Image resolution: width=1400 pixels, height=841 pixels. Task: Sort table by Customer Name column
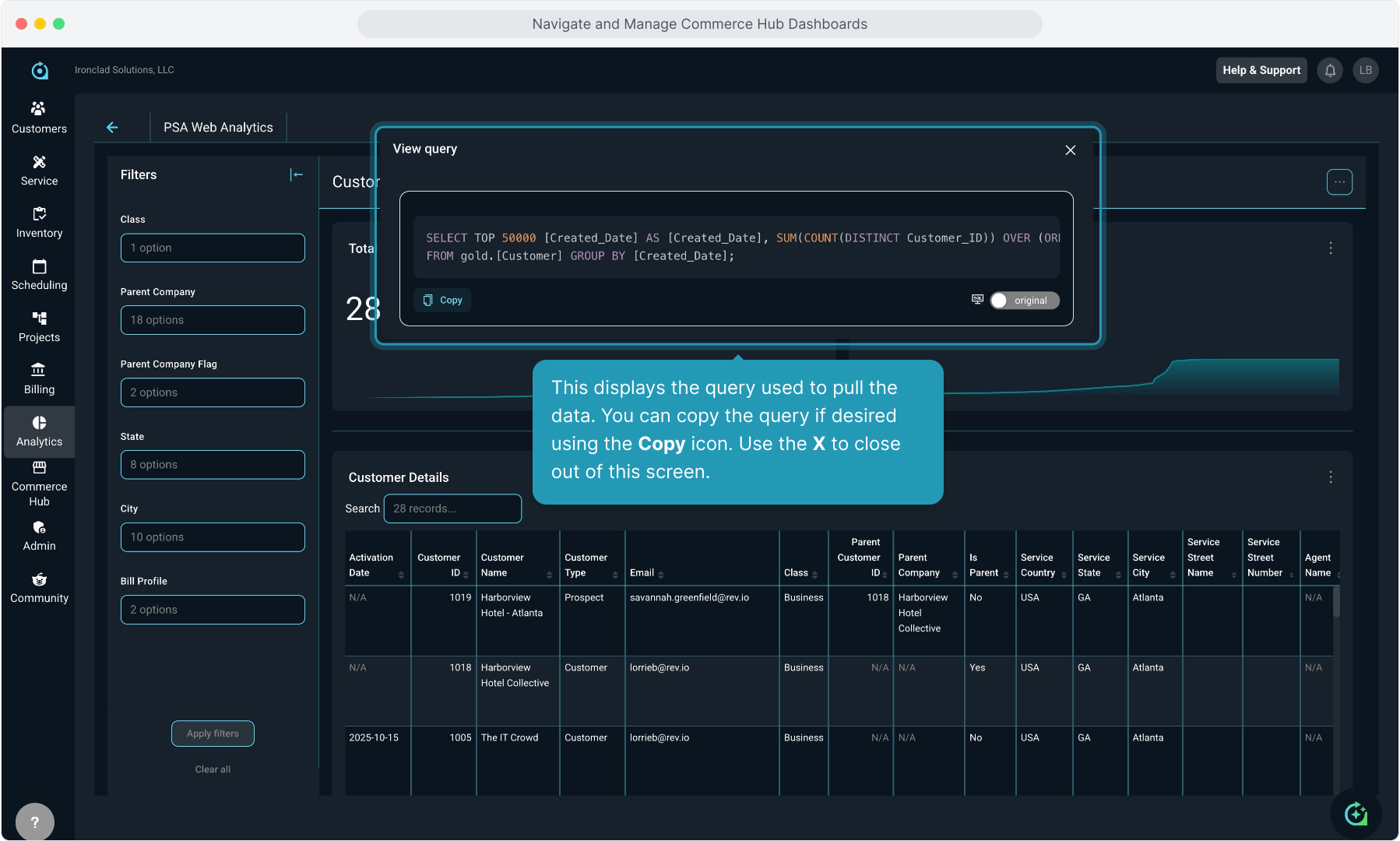point(548,575)
